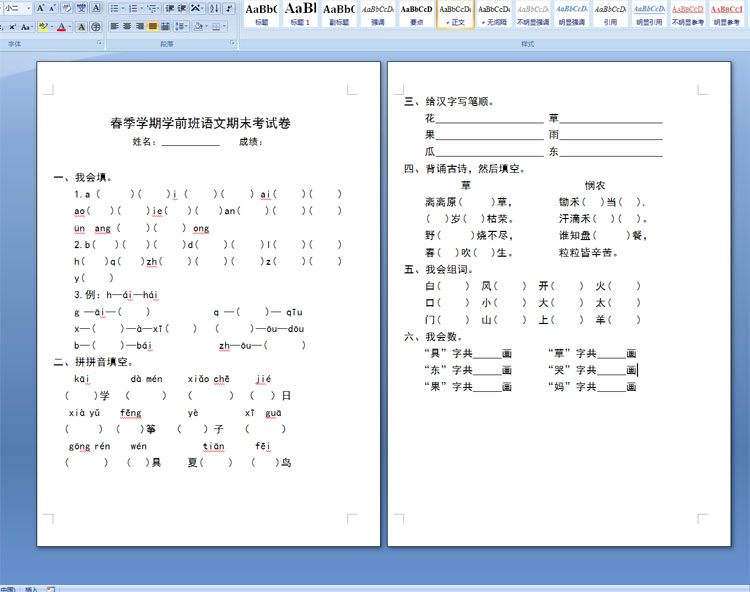Click the Borders icon
Screen dimensions: 750x592
click(x=216, y=26)
